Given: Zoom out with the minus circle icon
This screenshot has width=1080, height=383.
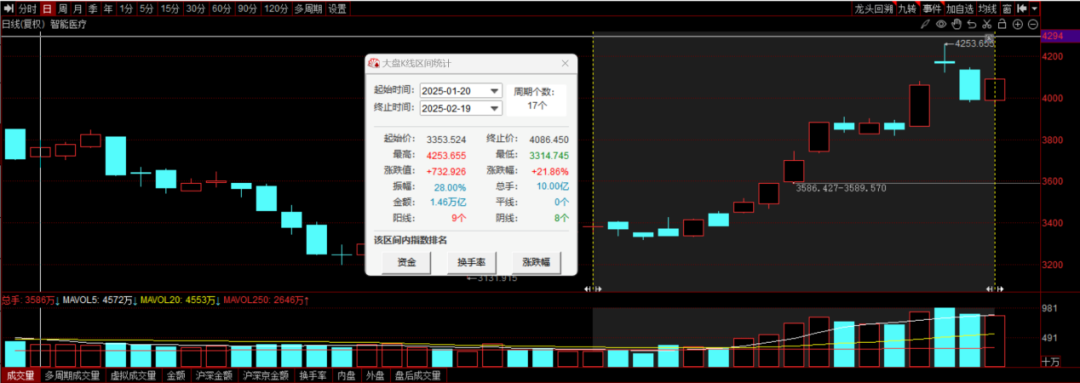Looking at the screenshot, I should pos(1032,24).
